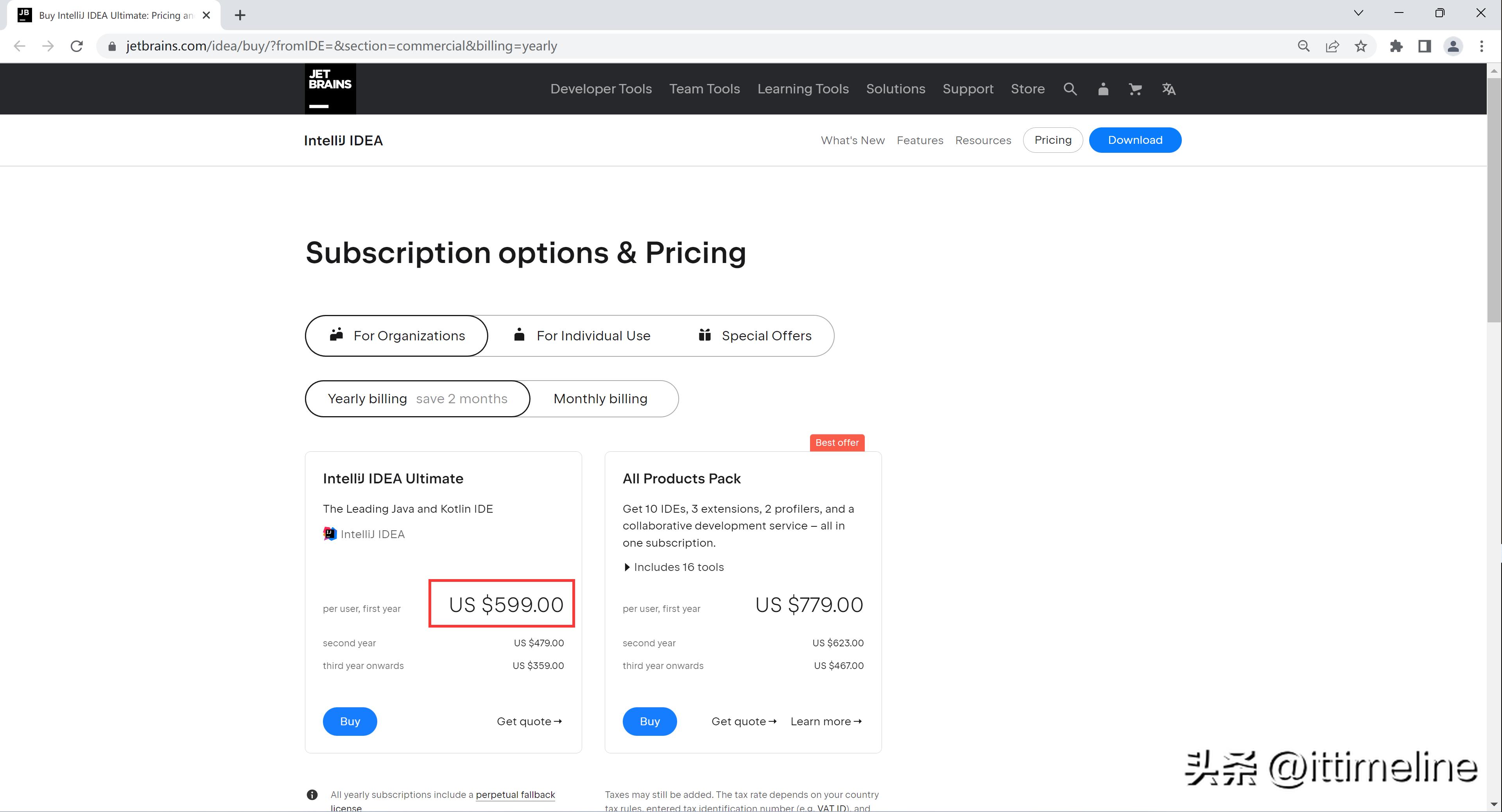Open Chrome three-dot menu
Viewport: 1502px width, 812px height.
click(1482, 46)
